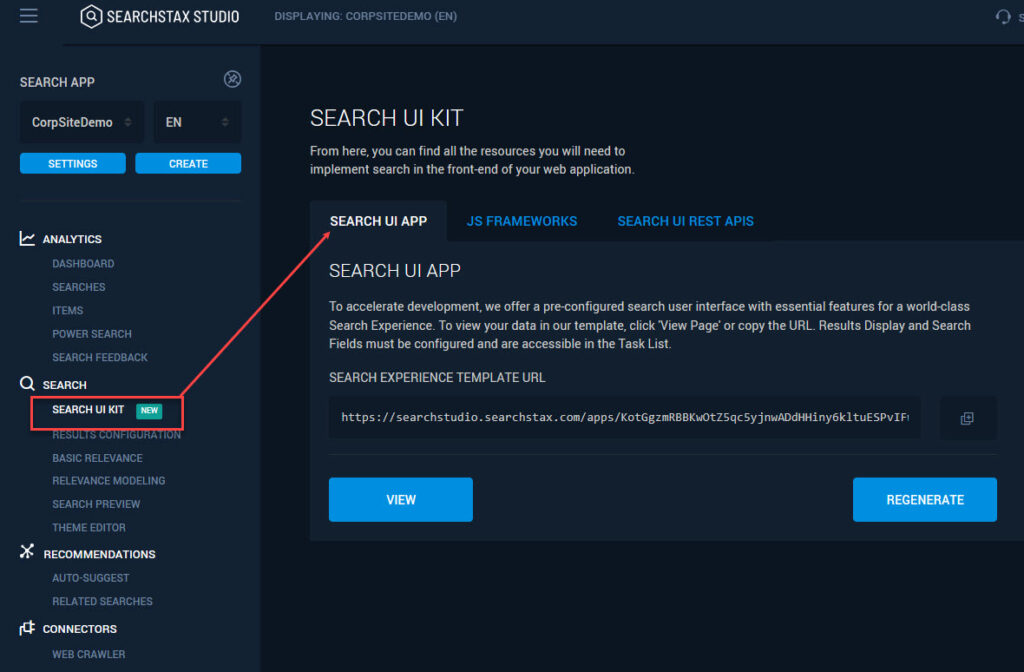
Task: Open Auto-Suggest under Recommendations
Action: point(91,579)
